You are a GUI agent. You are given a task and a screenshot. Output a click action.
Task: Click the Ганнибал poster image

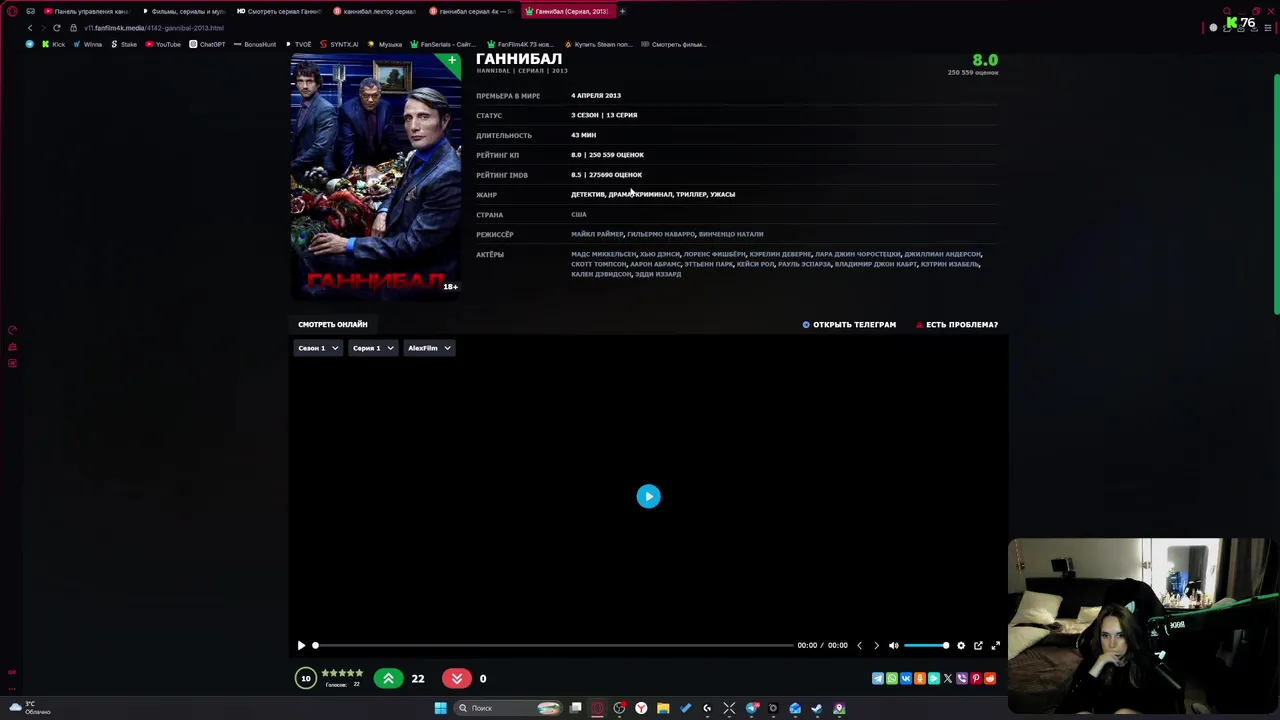pos(376,177)
